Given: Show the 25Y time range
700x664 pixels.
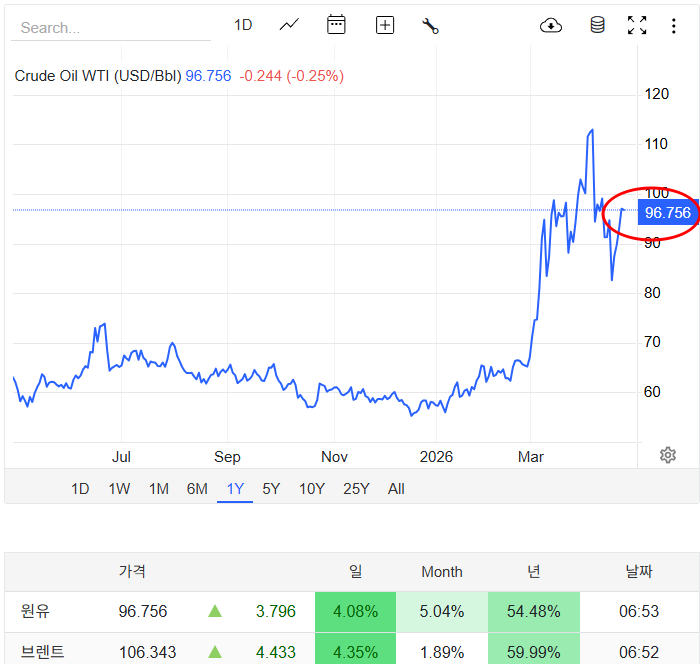Looking at the screenshot, I should tap(356, 489).
